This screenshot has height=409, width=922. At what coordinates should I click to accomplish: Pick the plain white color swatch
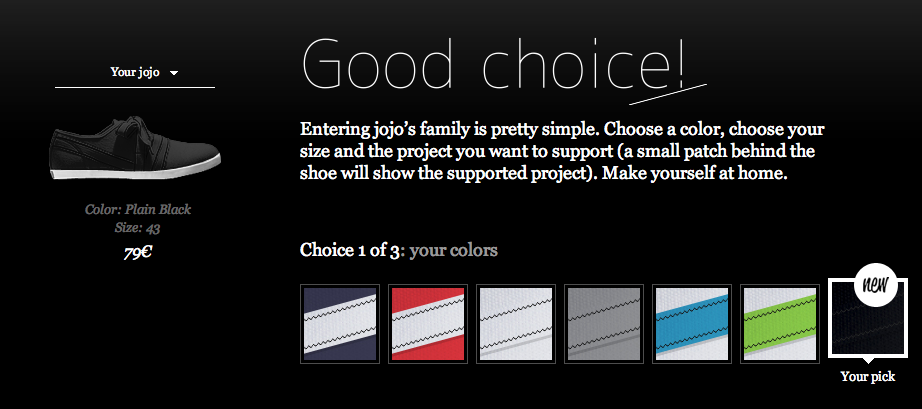pyautogui.click(x=516, y=324)
